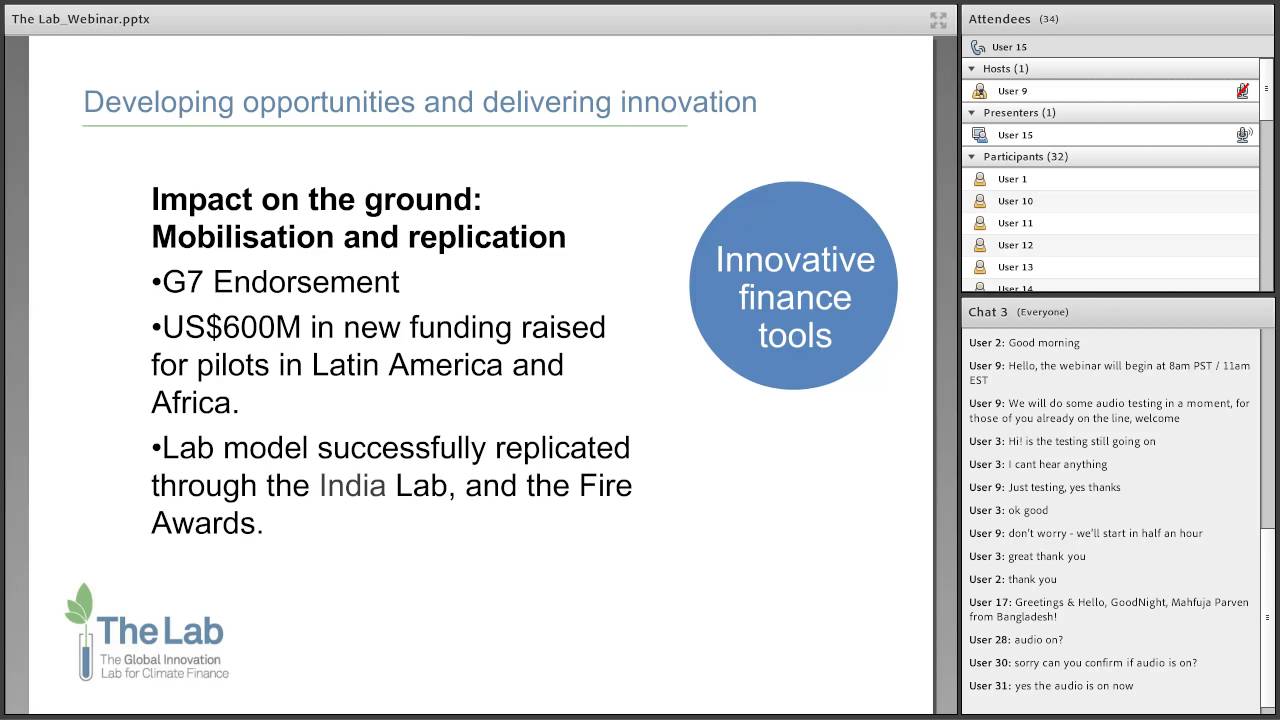This screenshot has width=1280, height=720.
Task: Click 'User 28: audio on?' chat message
Action: coord(1016,640)
